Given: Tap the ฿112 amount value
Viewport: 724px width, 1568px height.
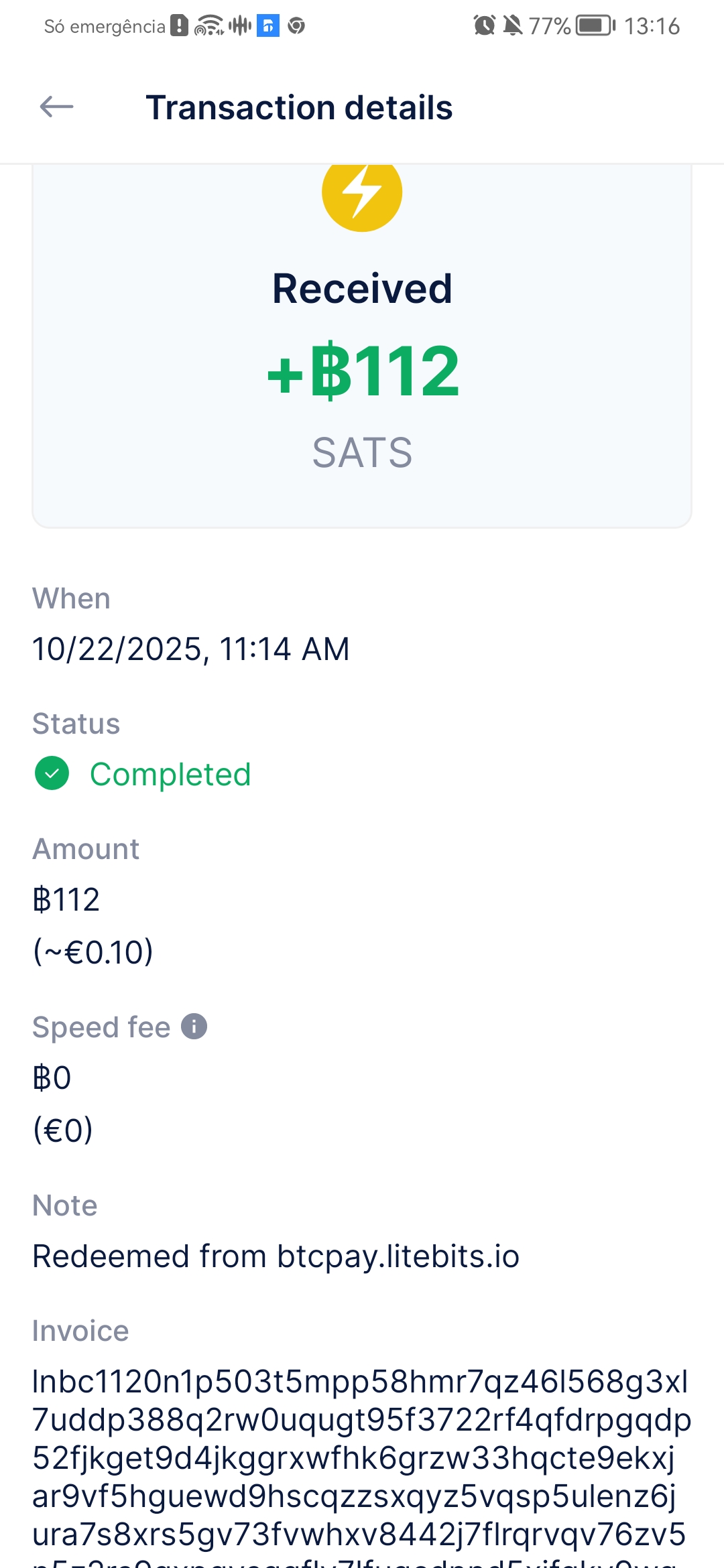Looking at the screenshot, I should tap(66, 899).
